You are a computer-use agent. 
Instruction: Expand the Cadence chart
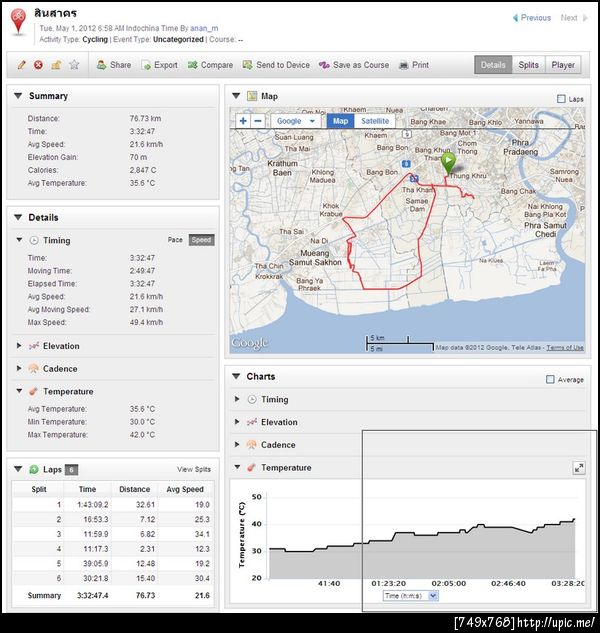click(237, 444)
